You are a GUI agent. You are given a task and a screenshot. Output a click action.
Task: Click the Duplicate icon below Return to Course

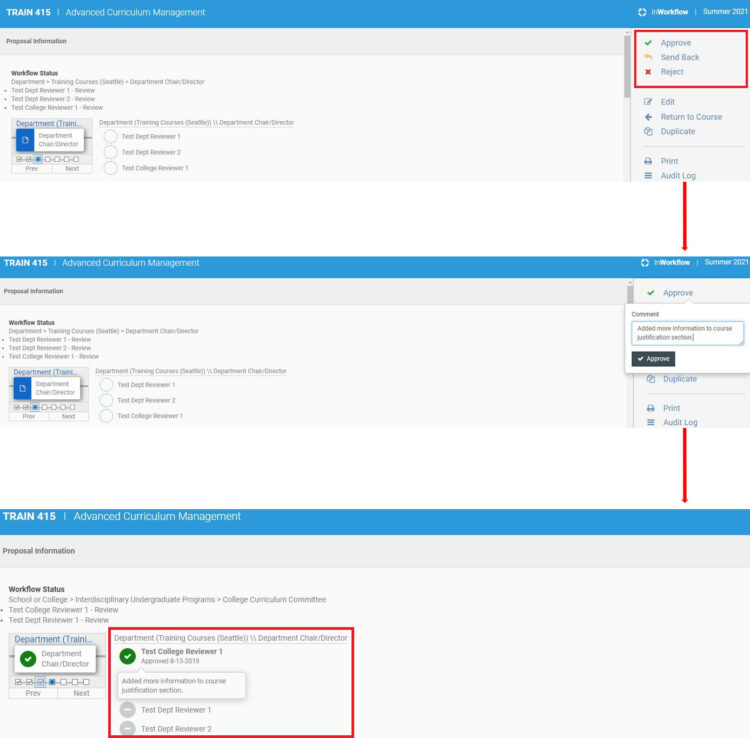pos(648,131)
